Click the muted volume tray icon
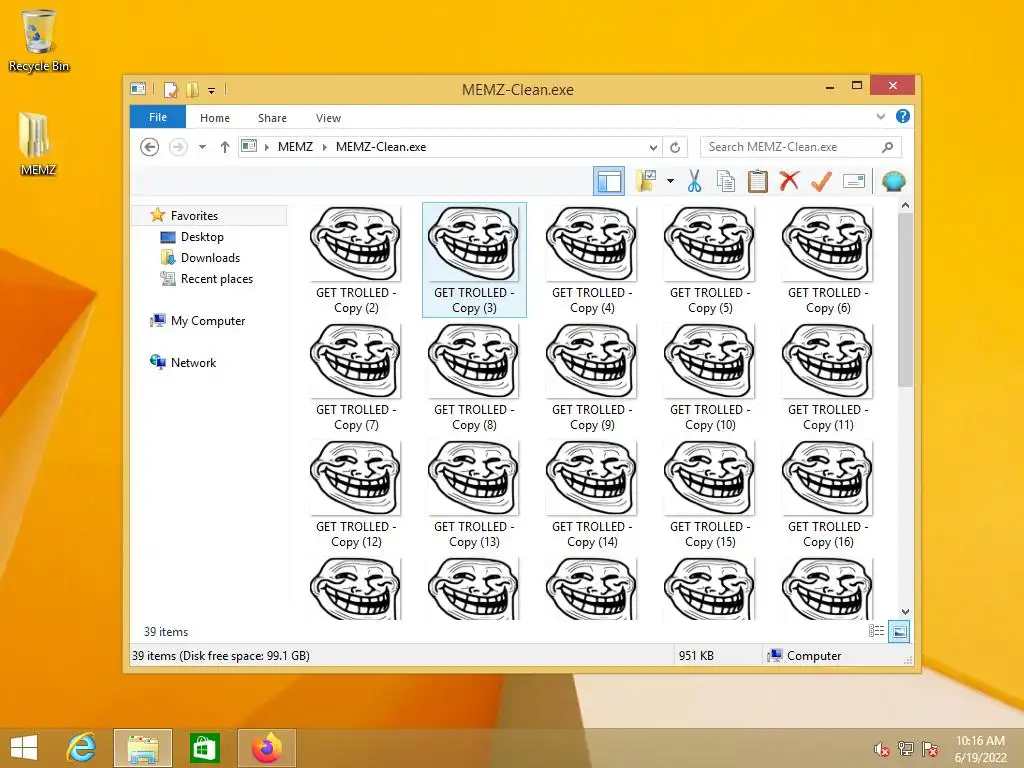1024x768 pixels. [x=881, y=749]
